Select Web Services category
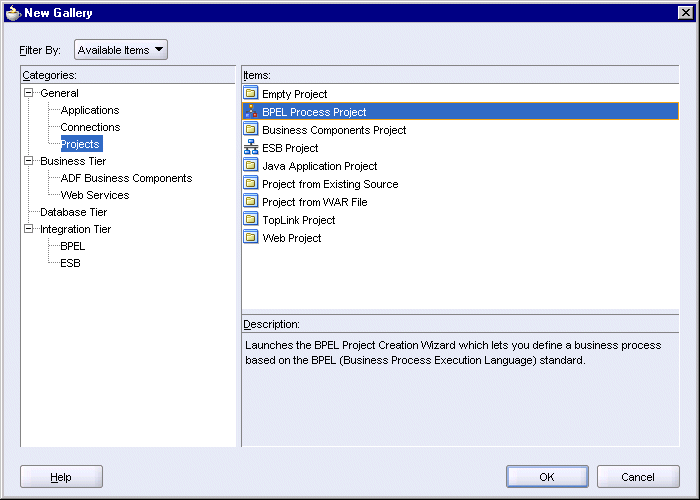The width and height of the screenshot is (700, 500). pyautogui.click(x=95, y=195)
